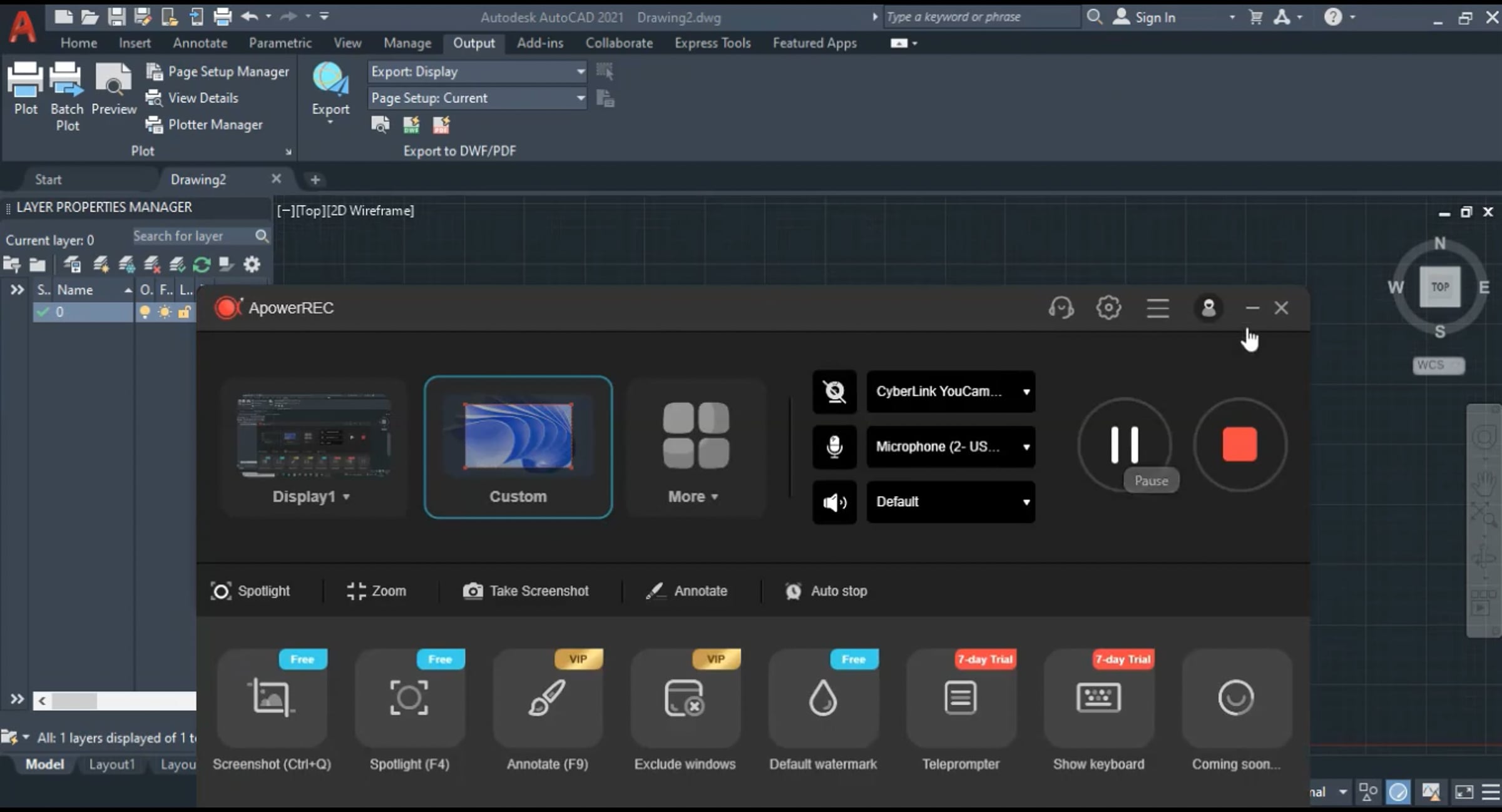Click the Preview plot icon
This screenshot has width=1502, height=812.
pyautogui.click(x=114, y=88)
